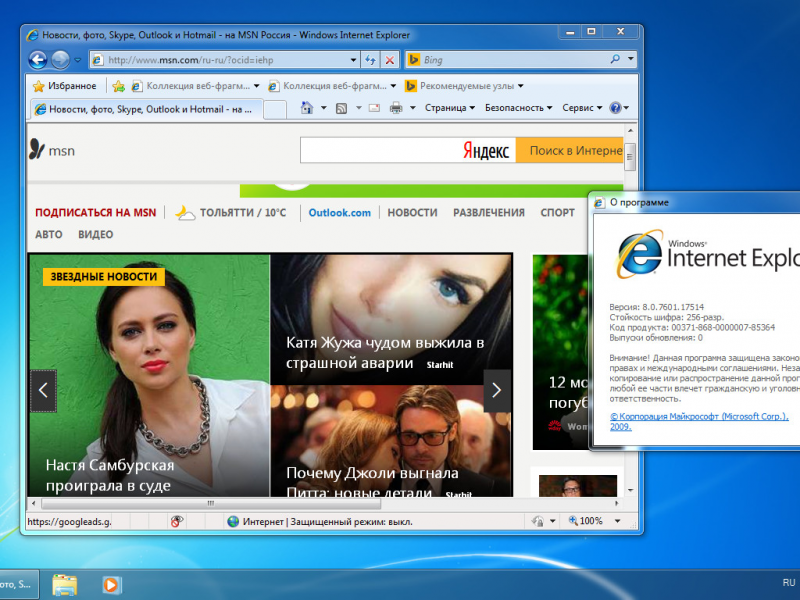Open Настя Самбурская проиграла в суде story

[110, 475]
